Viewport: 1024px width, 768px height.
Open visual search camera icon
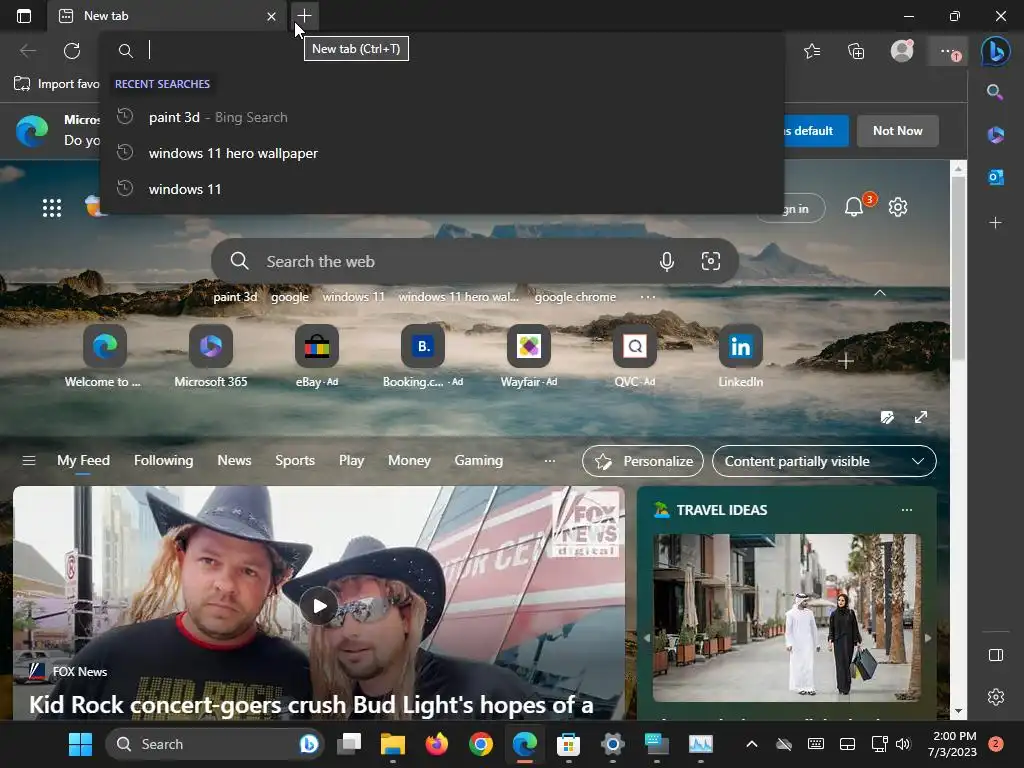(x=711, y=261)
